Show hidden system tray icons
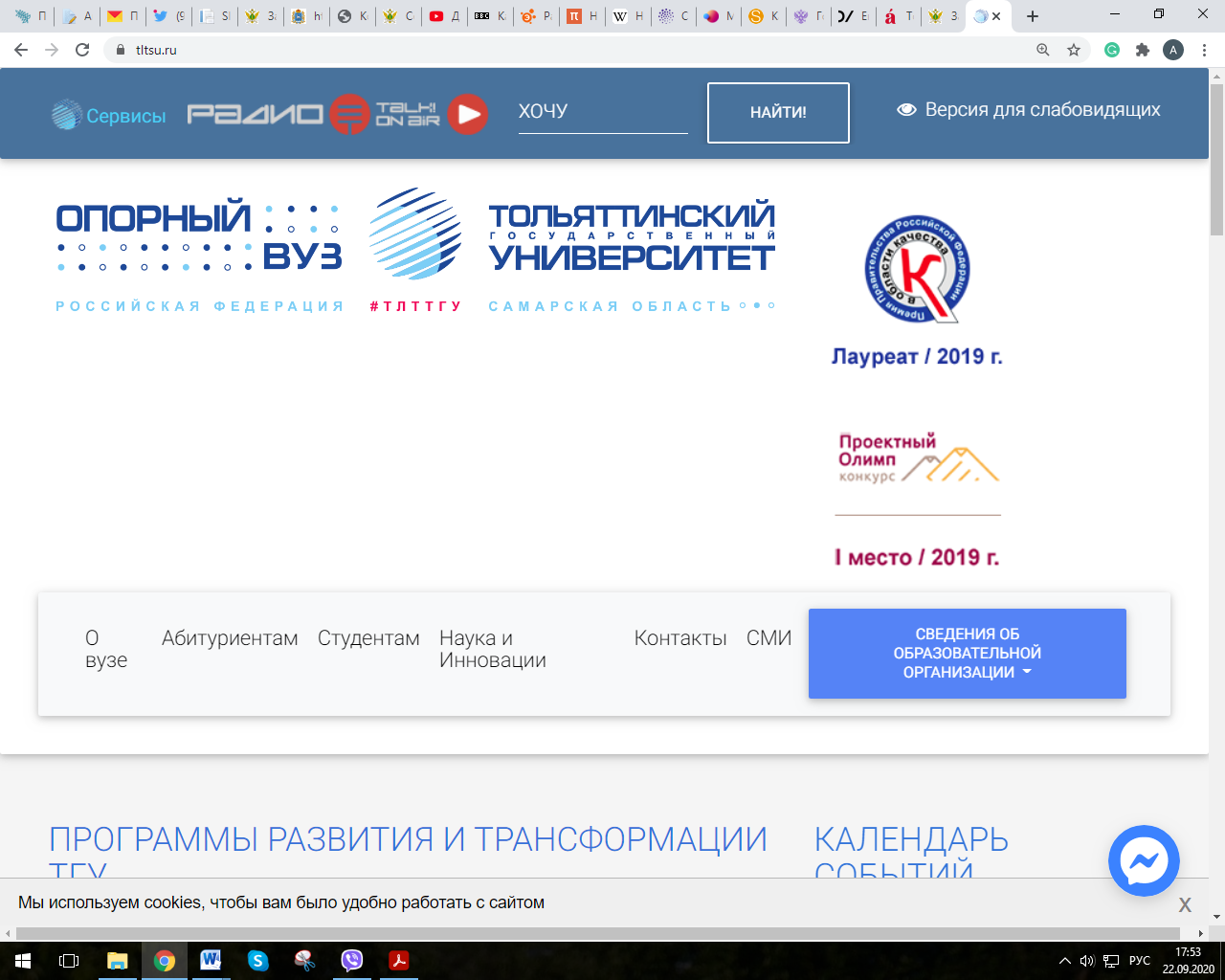This screenshot has height=980, width=1225. [x=1065, y=961]
